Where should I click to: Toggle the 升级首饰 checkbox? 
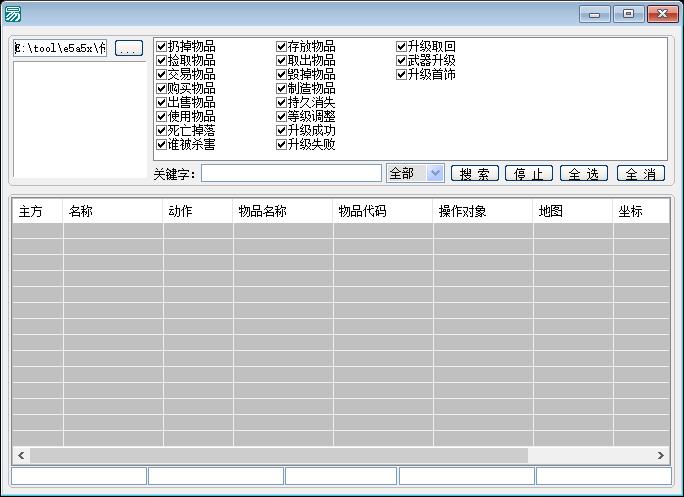click(401, 74)
